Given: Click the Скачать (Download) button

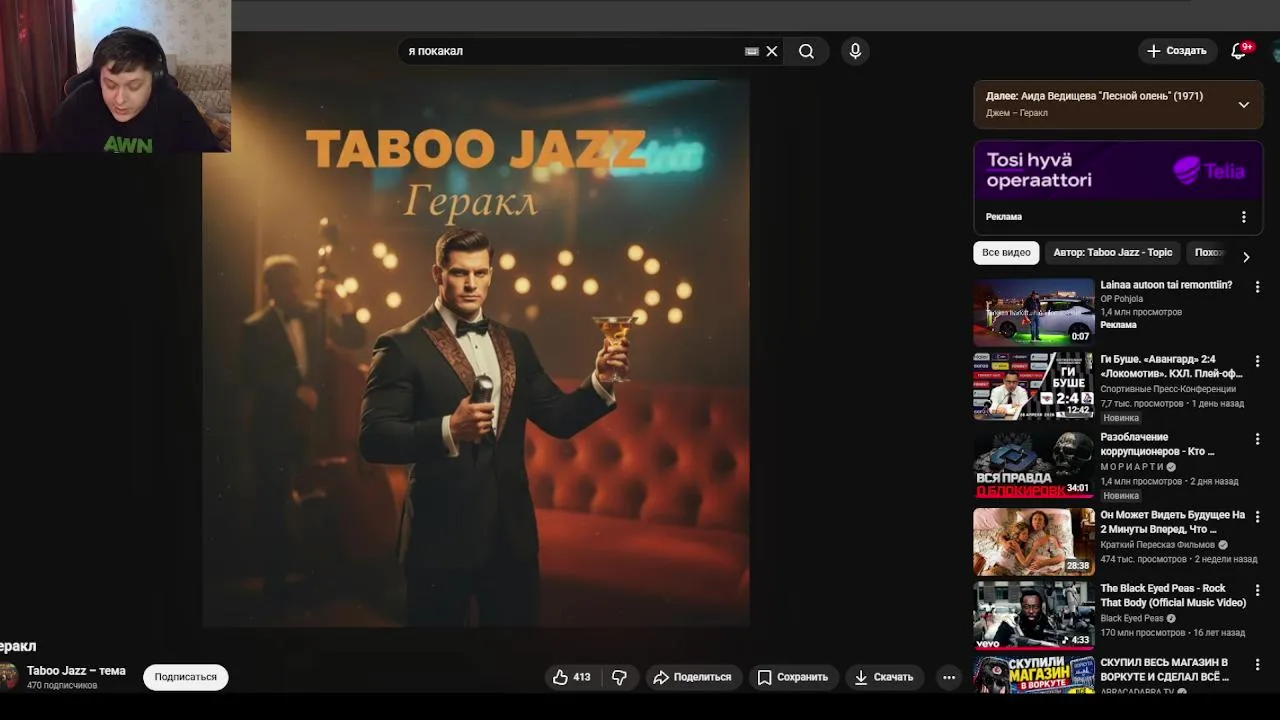Looking at the screenshot, I should pos(884,677).
